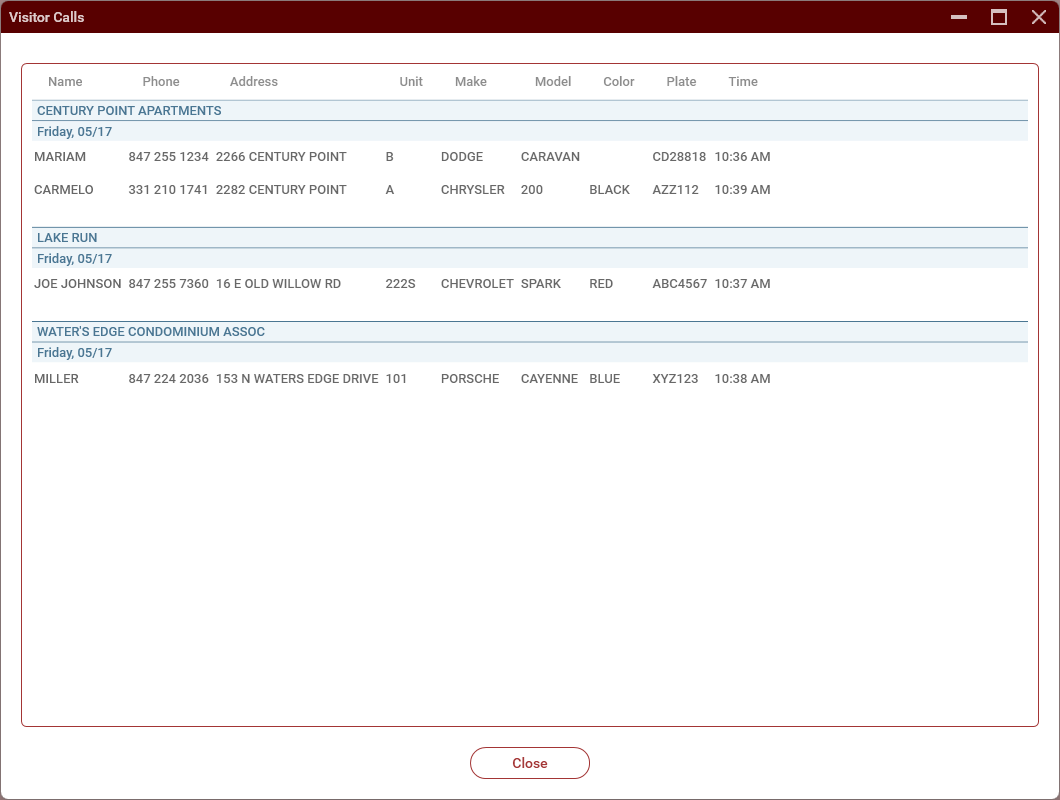The height and width of the screenshot is (800, 1060).
Task: Collapse Water's Edge Condominium Assoc group
Action: (151, 332)
